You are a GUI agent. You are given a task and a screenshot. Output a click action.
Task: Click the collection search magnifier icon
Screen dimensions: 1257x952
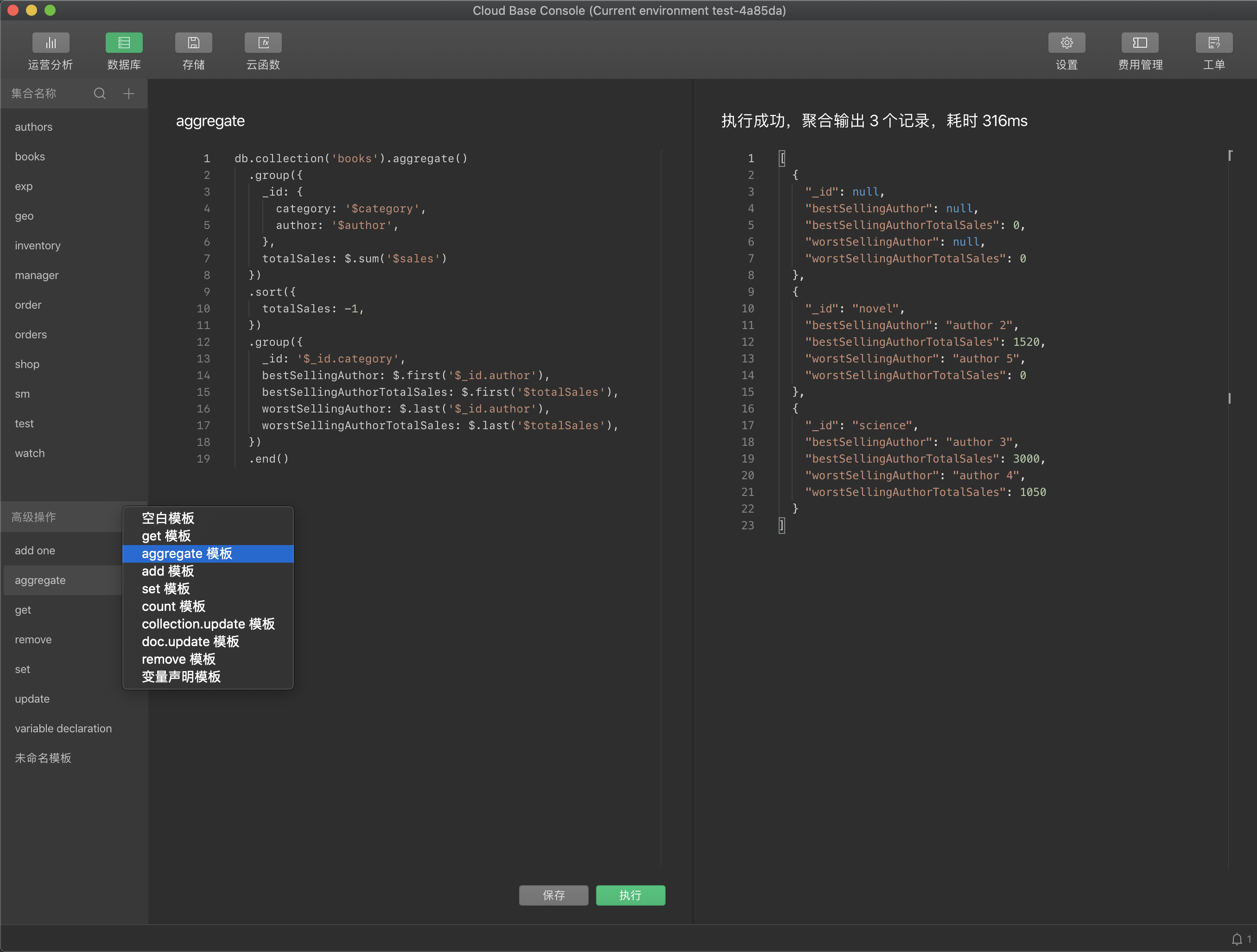click(100, 93)
